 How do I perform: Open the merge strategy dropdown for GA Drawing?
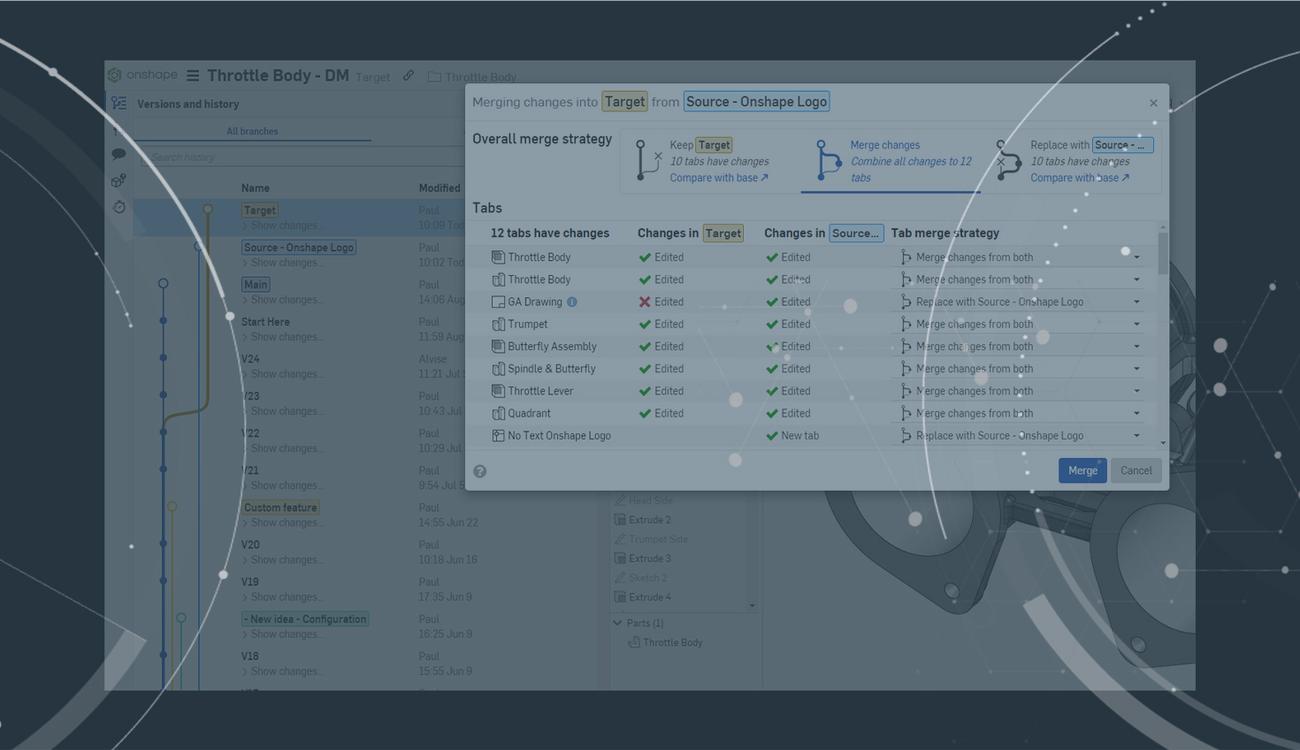(x=1136, y=301)
